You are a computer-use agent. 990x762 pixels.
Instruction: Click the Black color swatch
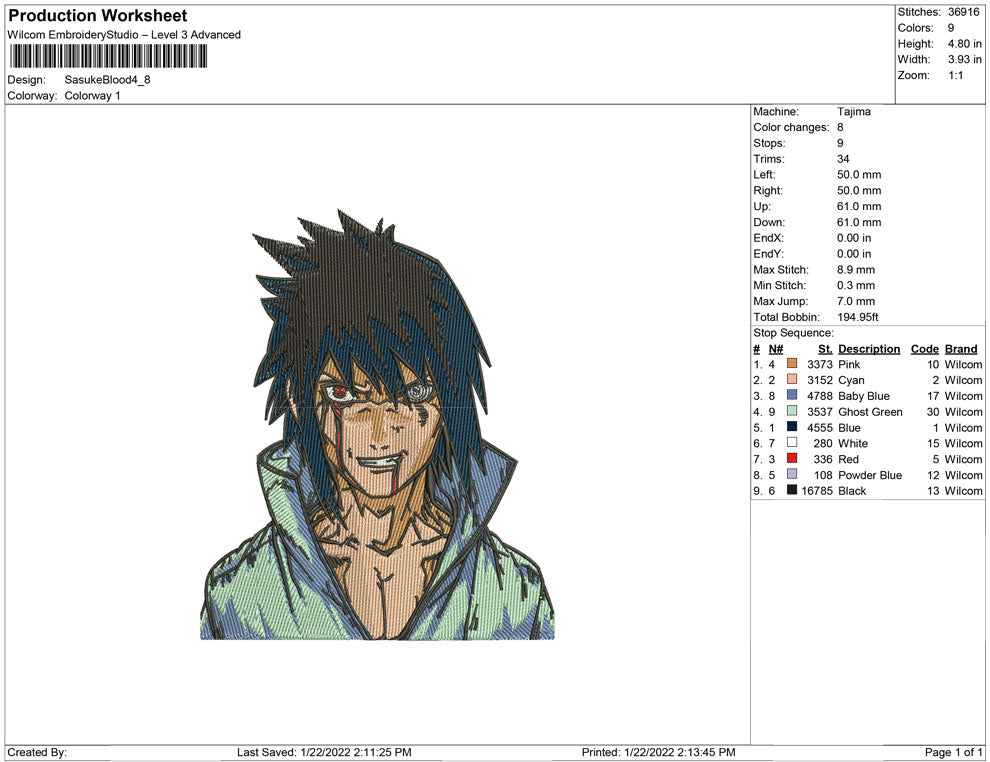792,490
